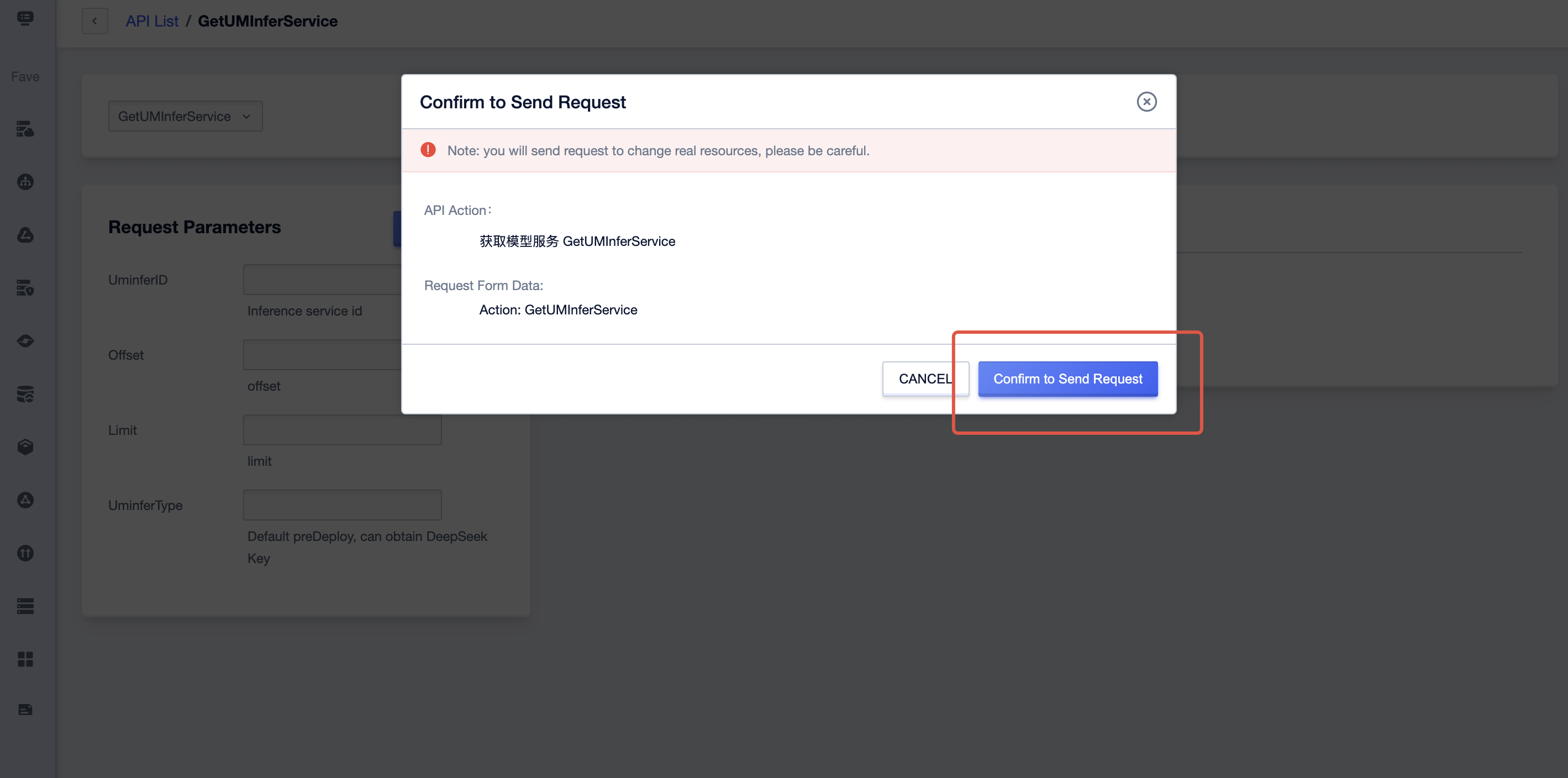Click the note about changing real resources

pyautogui.click(x=658, y=150)
